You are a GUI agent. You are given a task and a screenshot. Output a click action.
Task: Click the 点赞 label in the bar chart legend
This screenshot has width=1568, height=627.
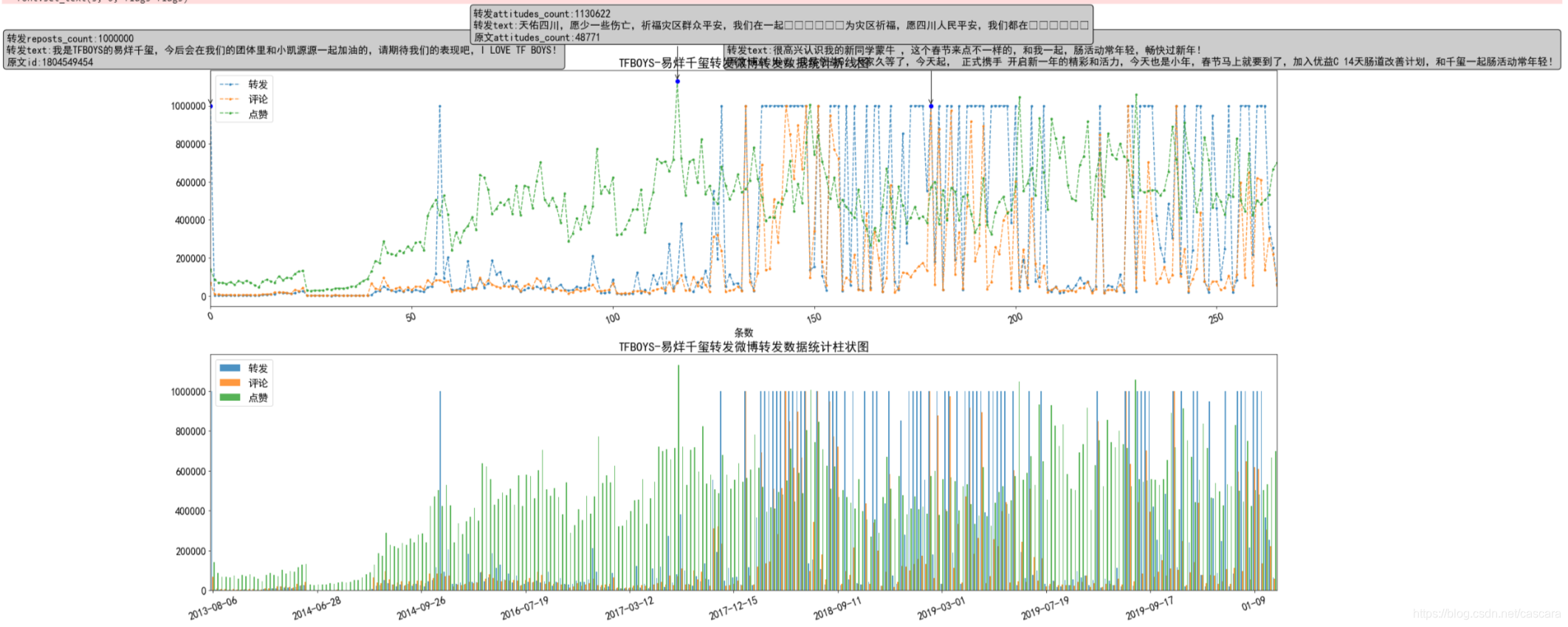[x=258, y=397]
